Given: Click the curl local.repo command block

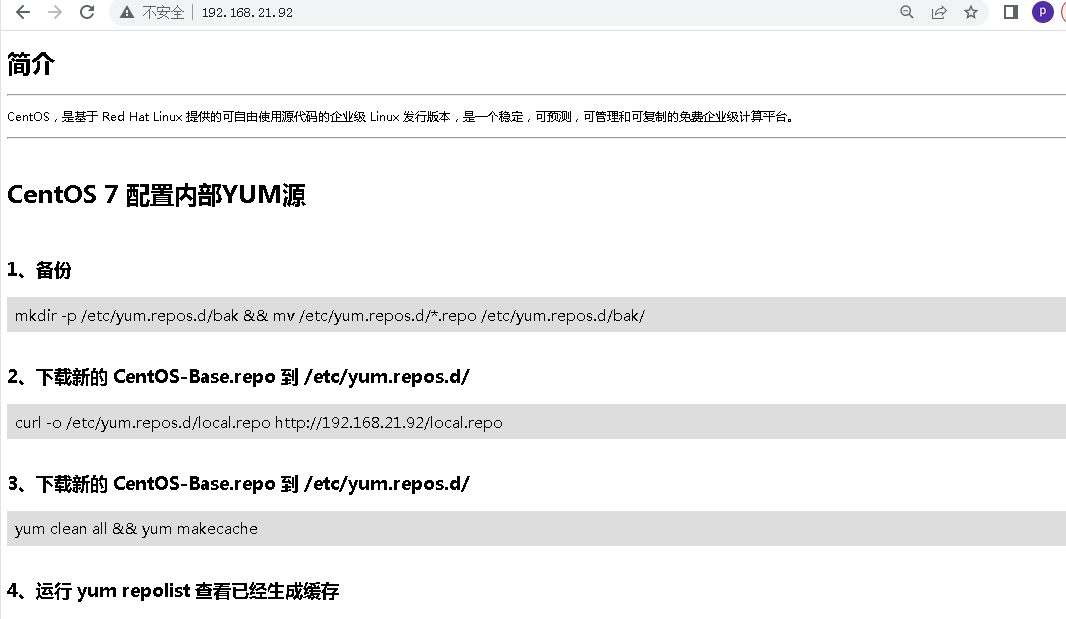Looking at the screenshot, I should click(536, 422).
